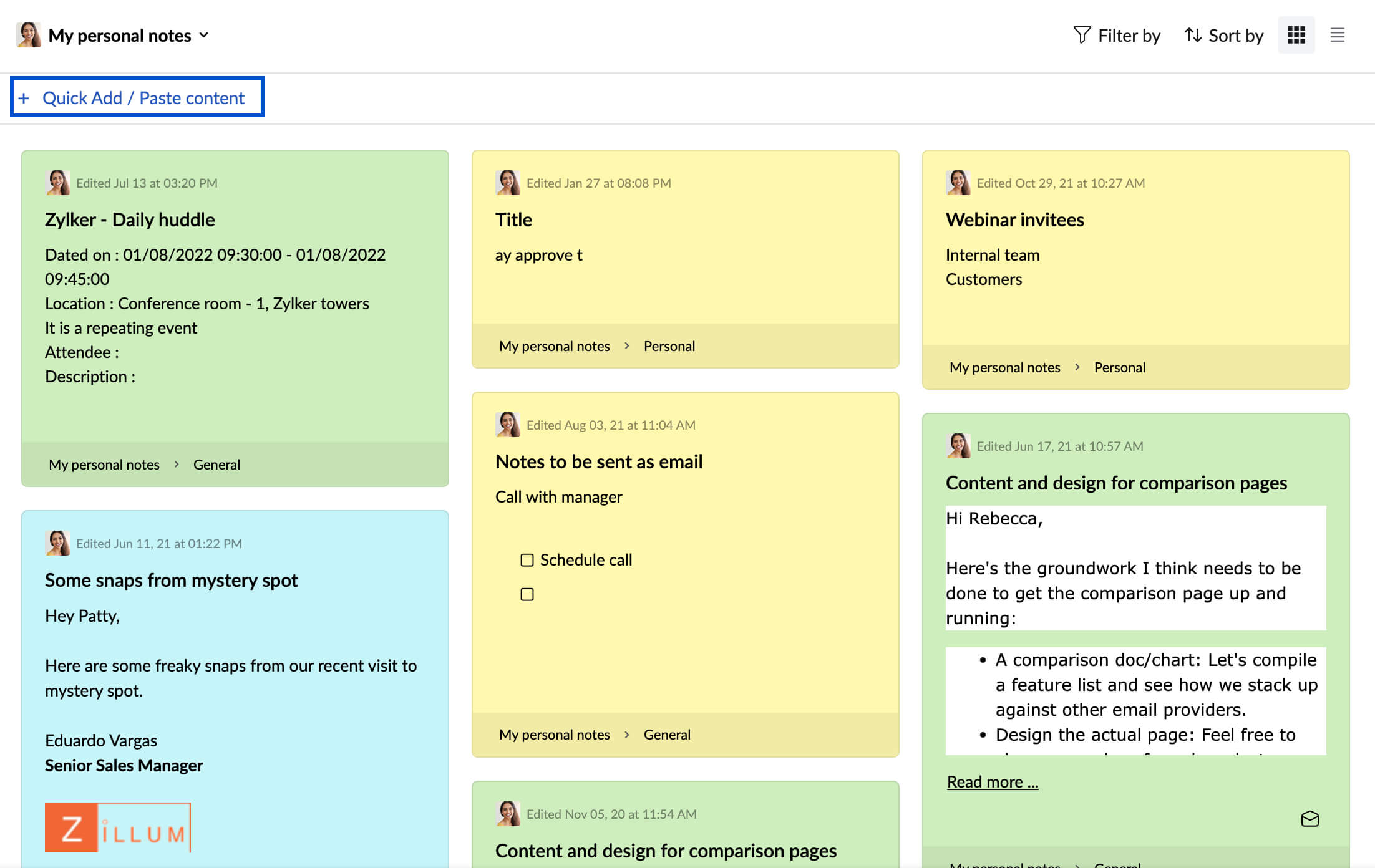Click Read more link in comparison note

pyautogui.click(x=992, y=782)
